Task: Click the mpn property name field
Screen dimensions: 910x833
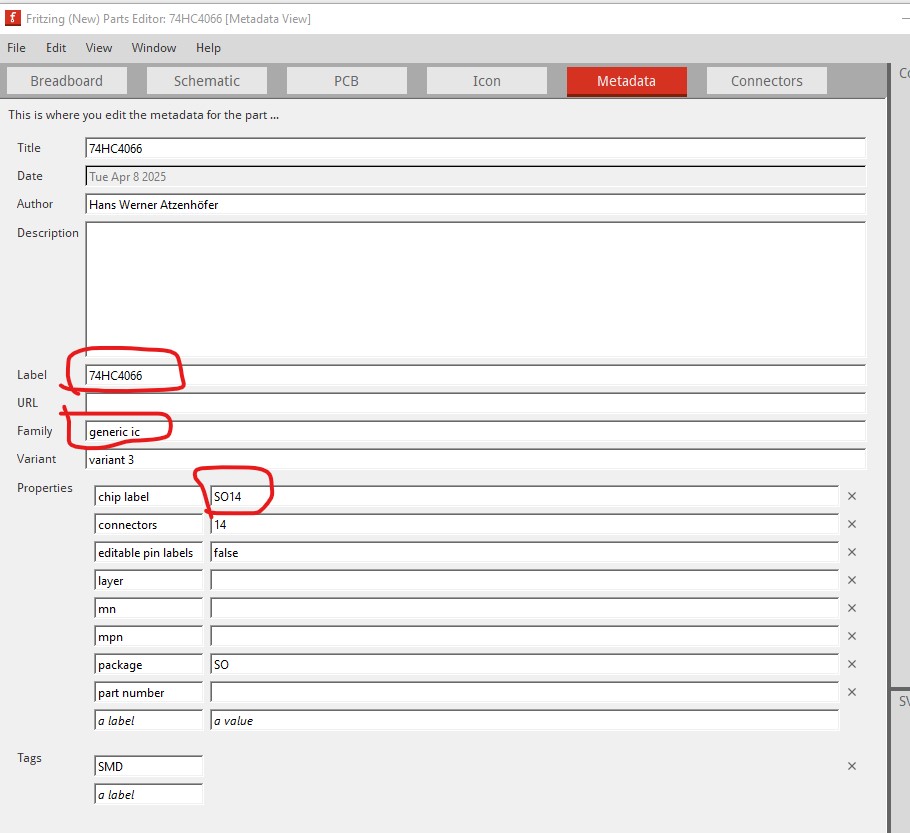Action: tap(148, 636)
